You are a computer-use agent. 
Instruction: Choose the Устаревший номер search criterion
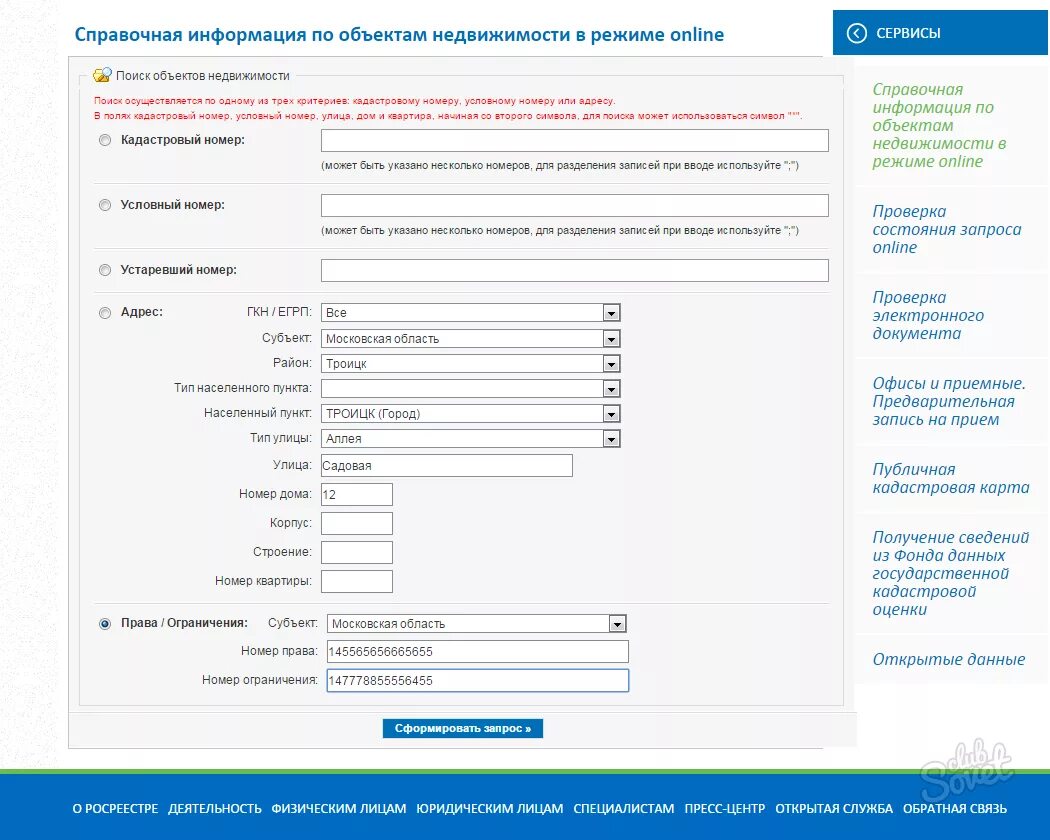(x=104, y=269)
